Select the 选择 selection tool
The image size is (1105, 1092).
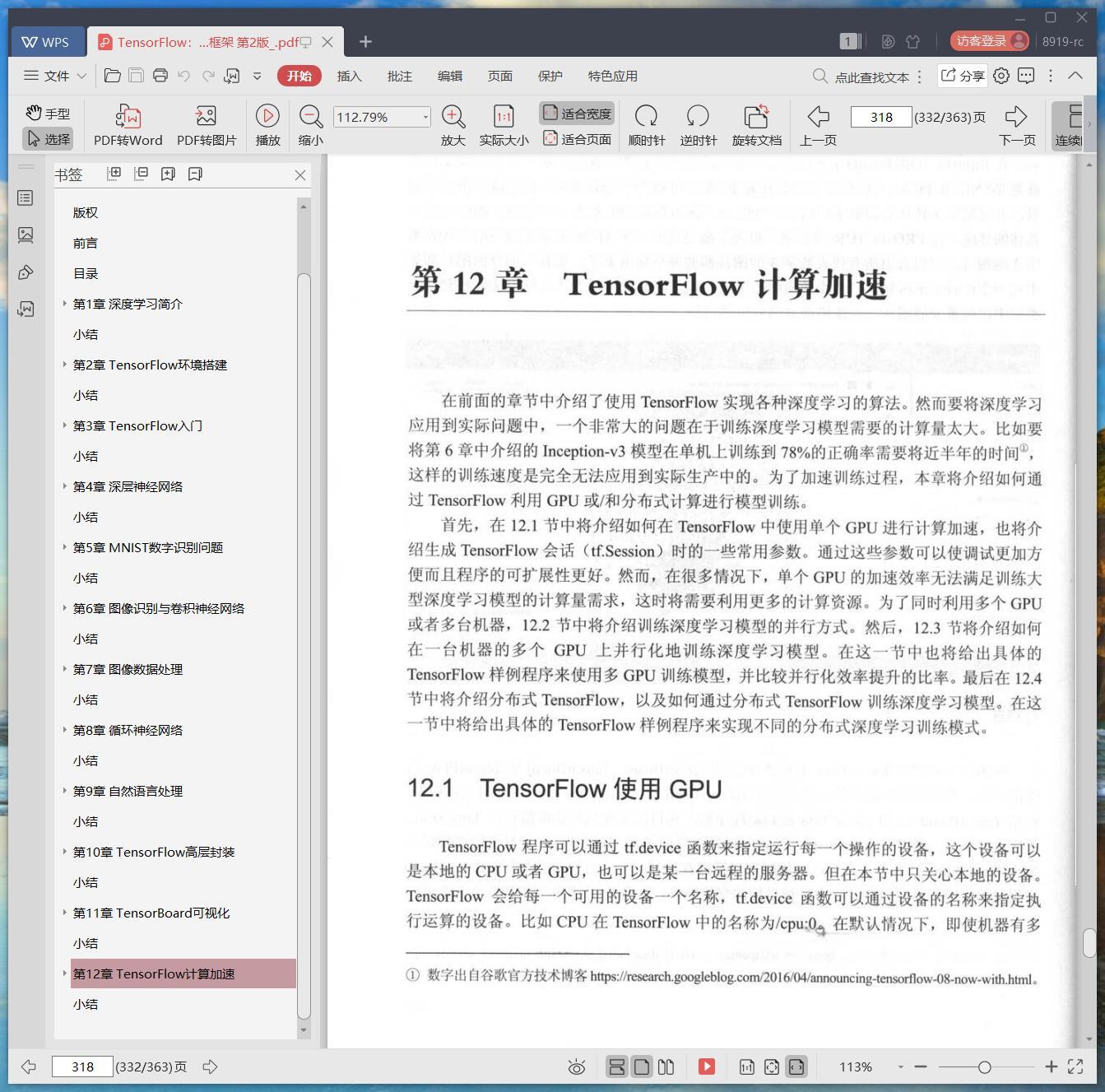pos(49,138)
